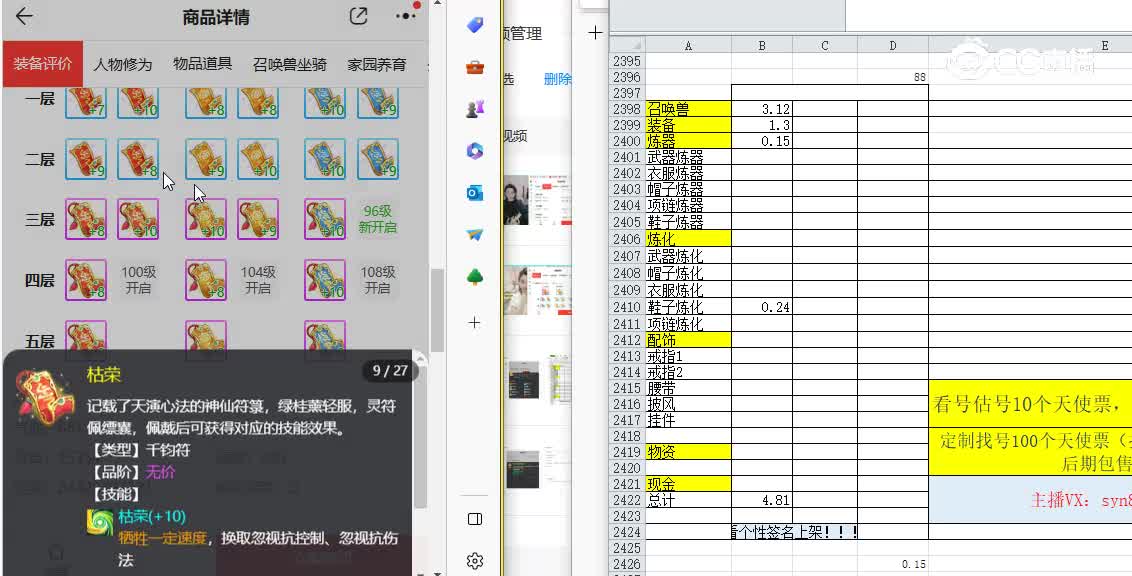This screenshot has height=576, width=1132.
Task: Select column A header in spreadsheet
Action: coord(687,45)
